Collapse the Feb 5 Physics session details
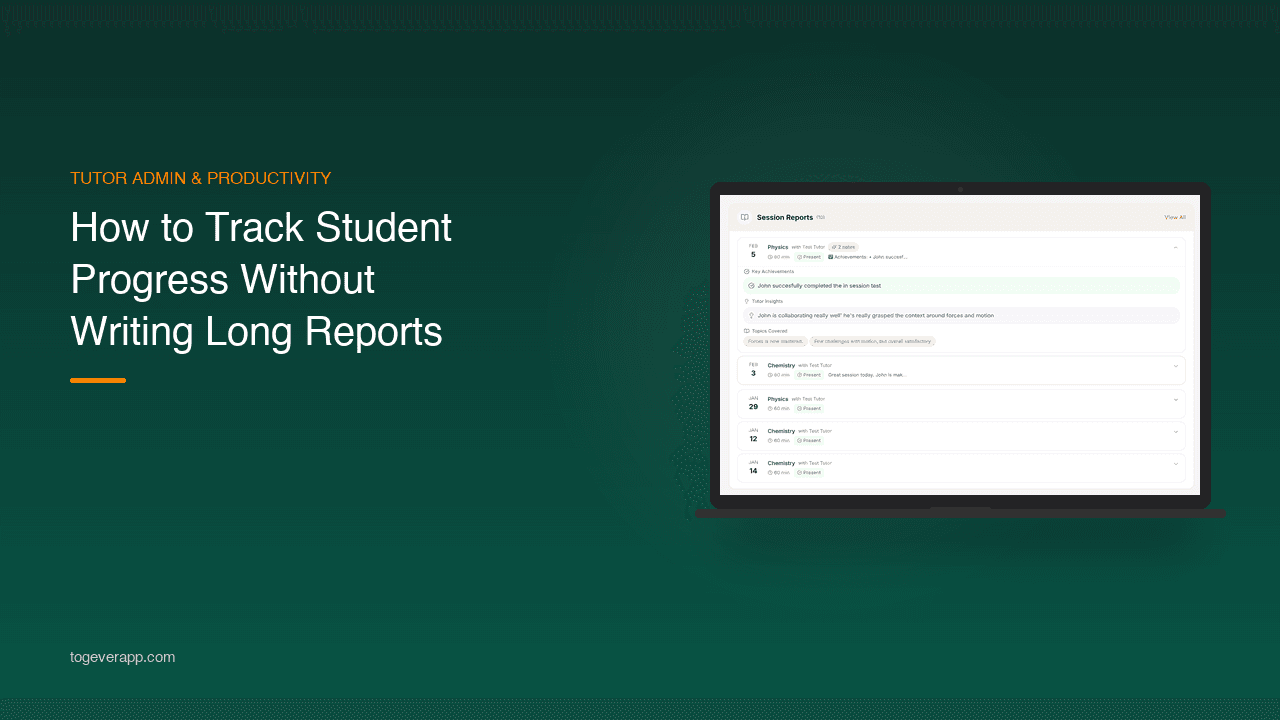 1176,247
